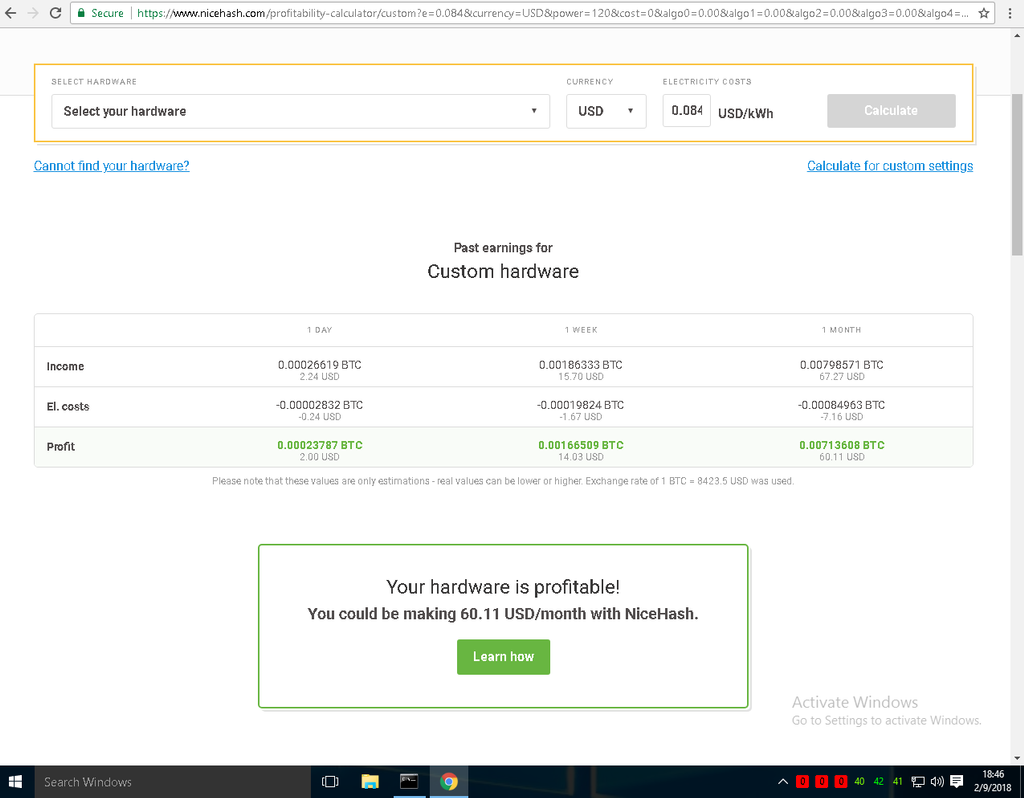Click the green 40 temperature tray icon
1024x798 pixels.
(x=859, y=782)
